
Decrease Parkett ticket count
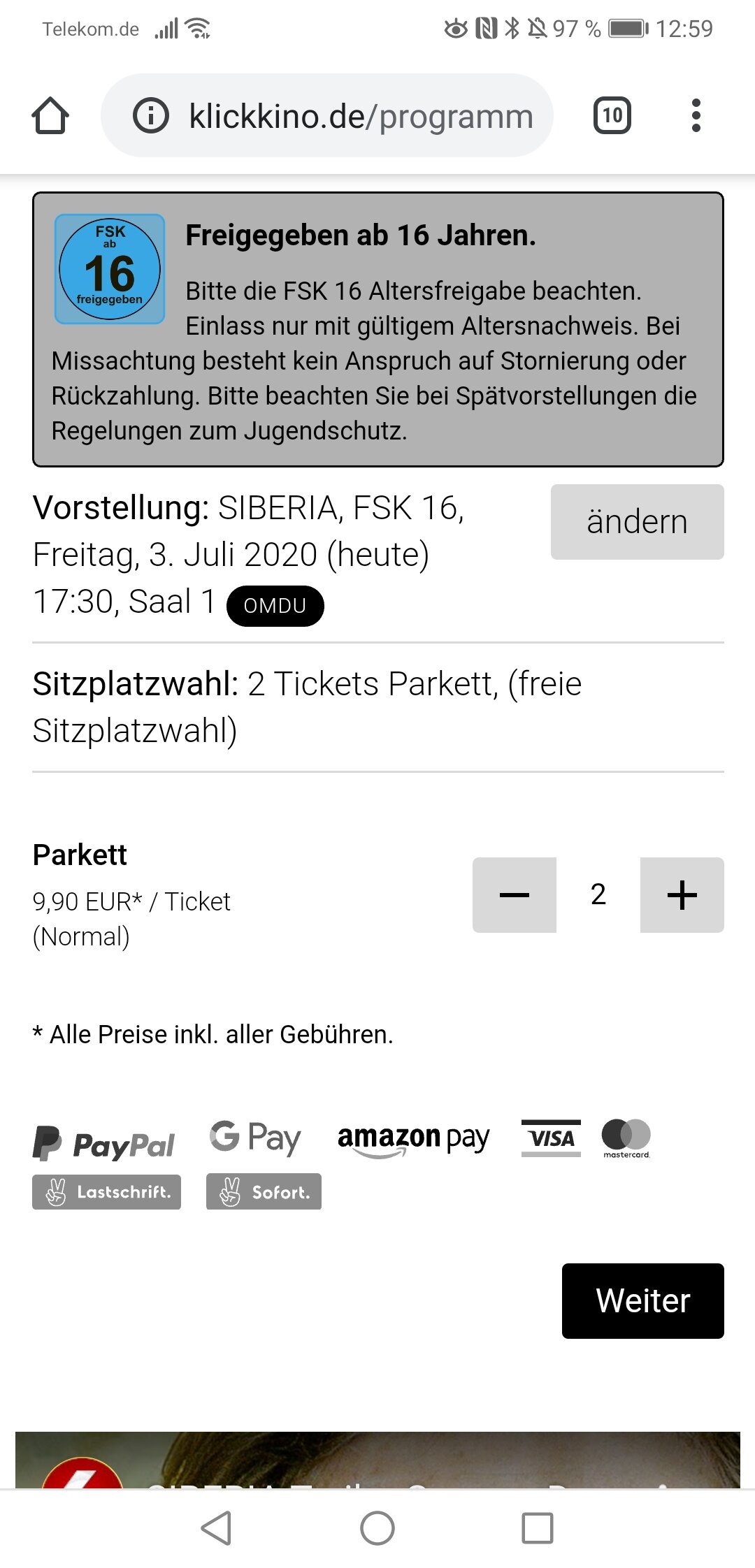pos(515,895)
